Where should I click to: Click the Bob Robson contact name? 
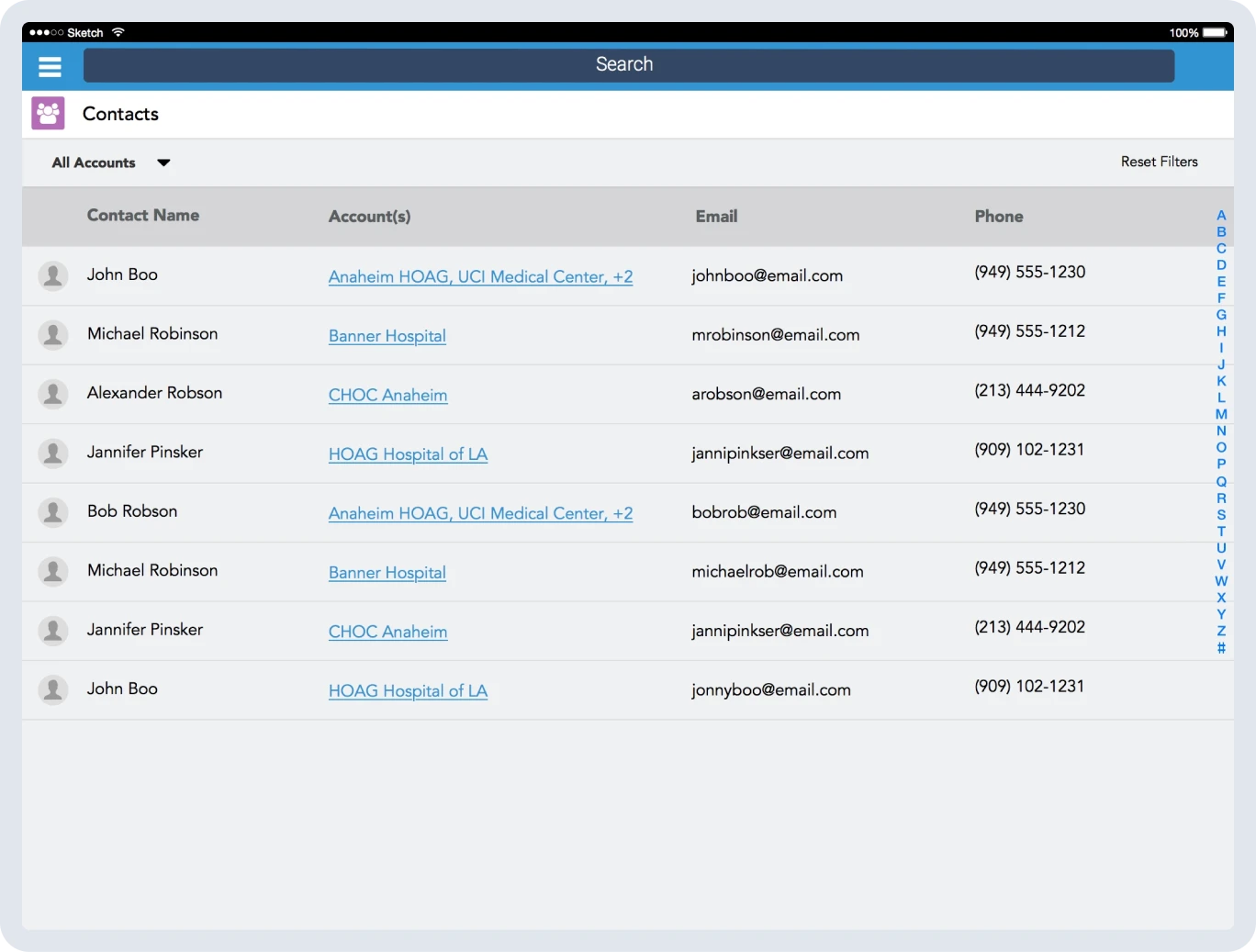(x=132, y=511)
